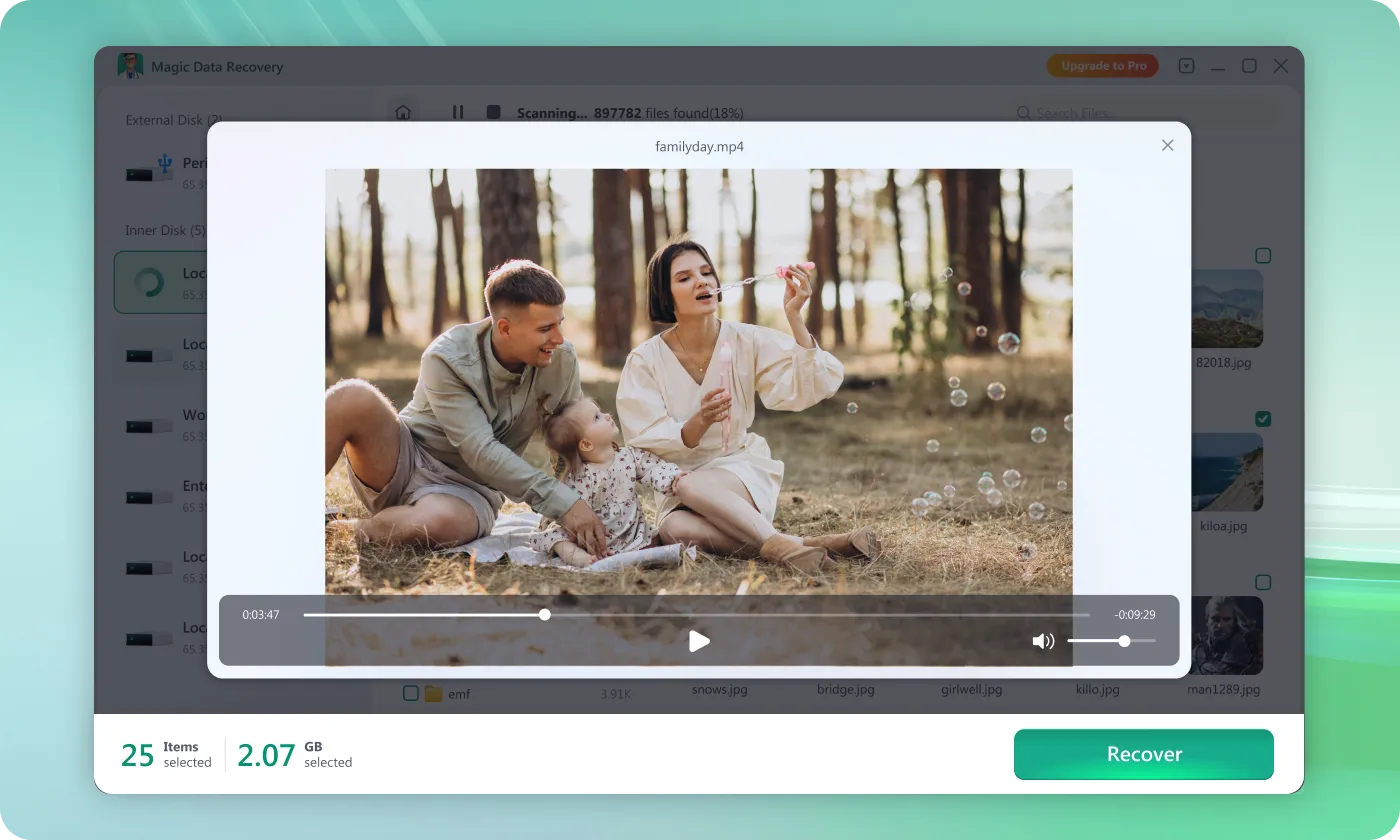Go to the home screen icon
Screen dimensions: 1400x840
pos(403,112)
